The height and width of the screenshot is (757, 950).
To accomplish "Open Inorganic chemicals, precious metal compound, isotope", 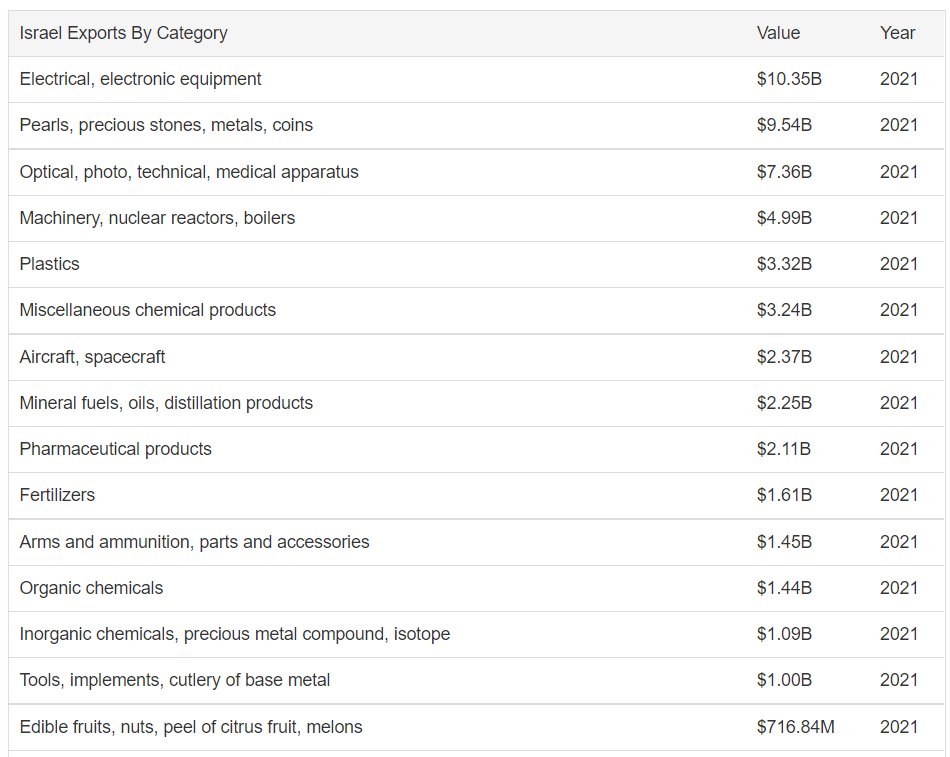I will click(x=234, y=634).
